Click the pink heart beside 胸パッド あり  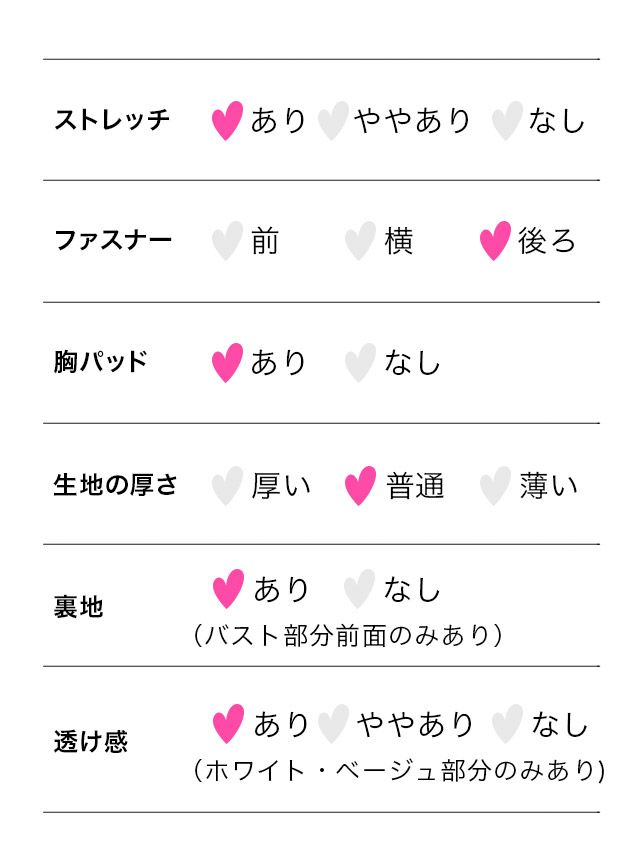click(227, 363)
